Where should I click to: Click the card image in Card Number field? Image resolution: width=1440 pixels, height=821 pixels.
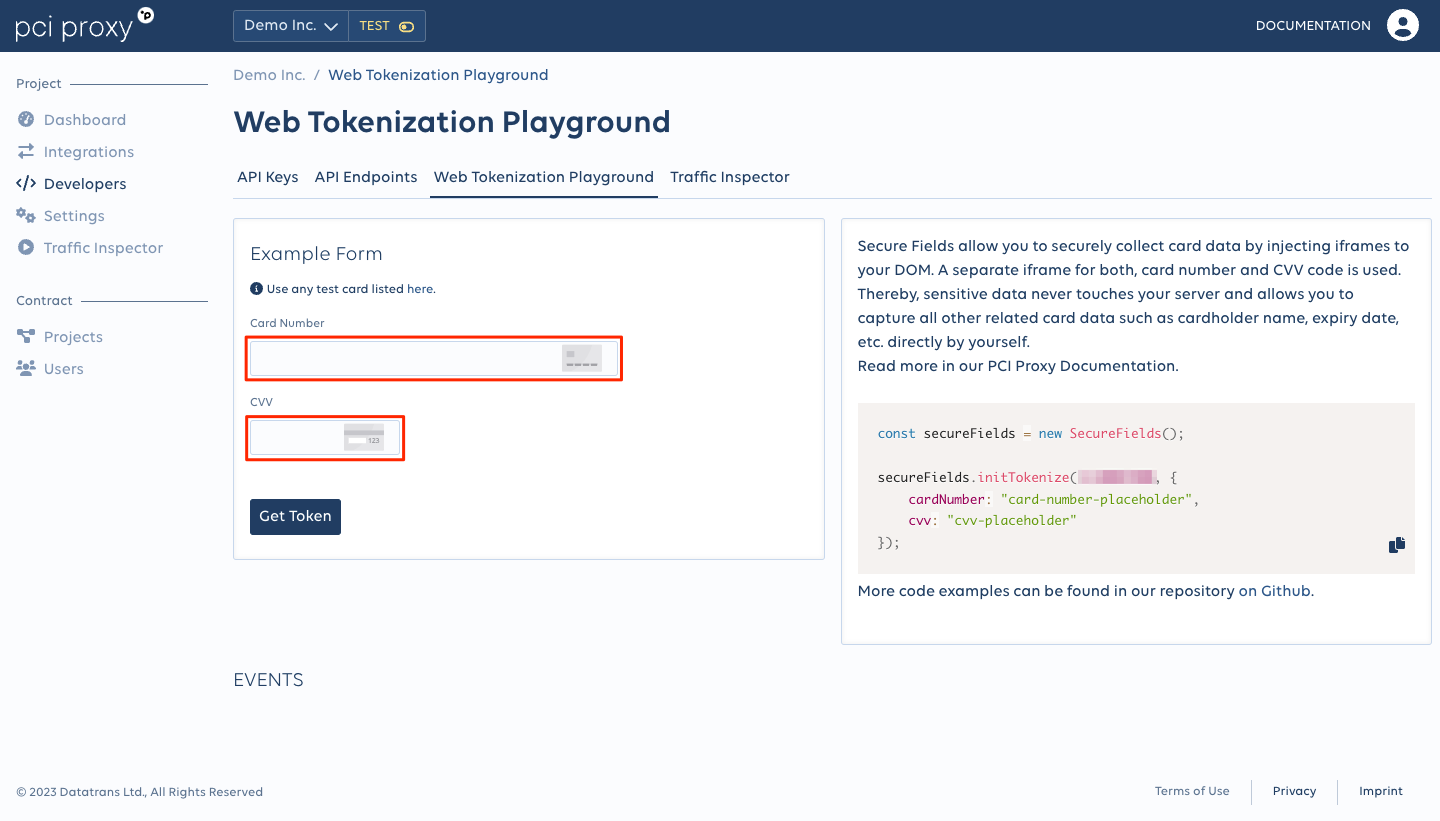[x=582, y=358]
